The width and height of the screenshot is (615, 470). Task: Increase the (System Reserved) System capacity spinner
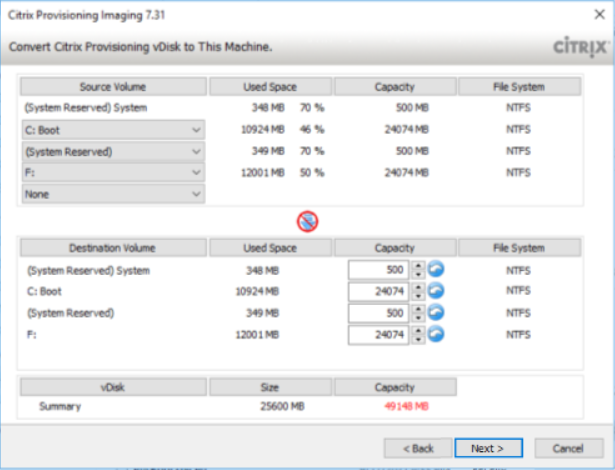point(418,265)
